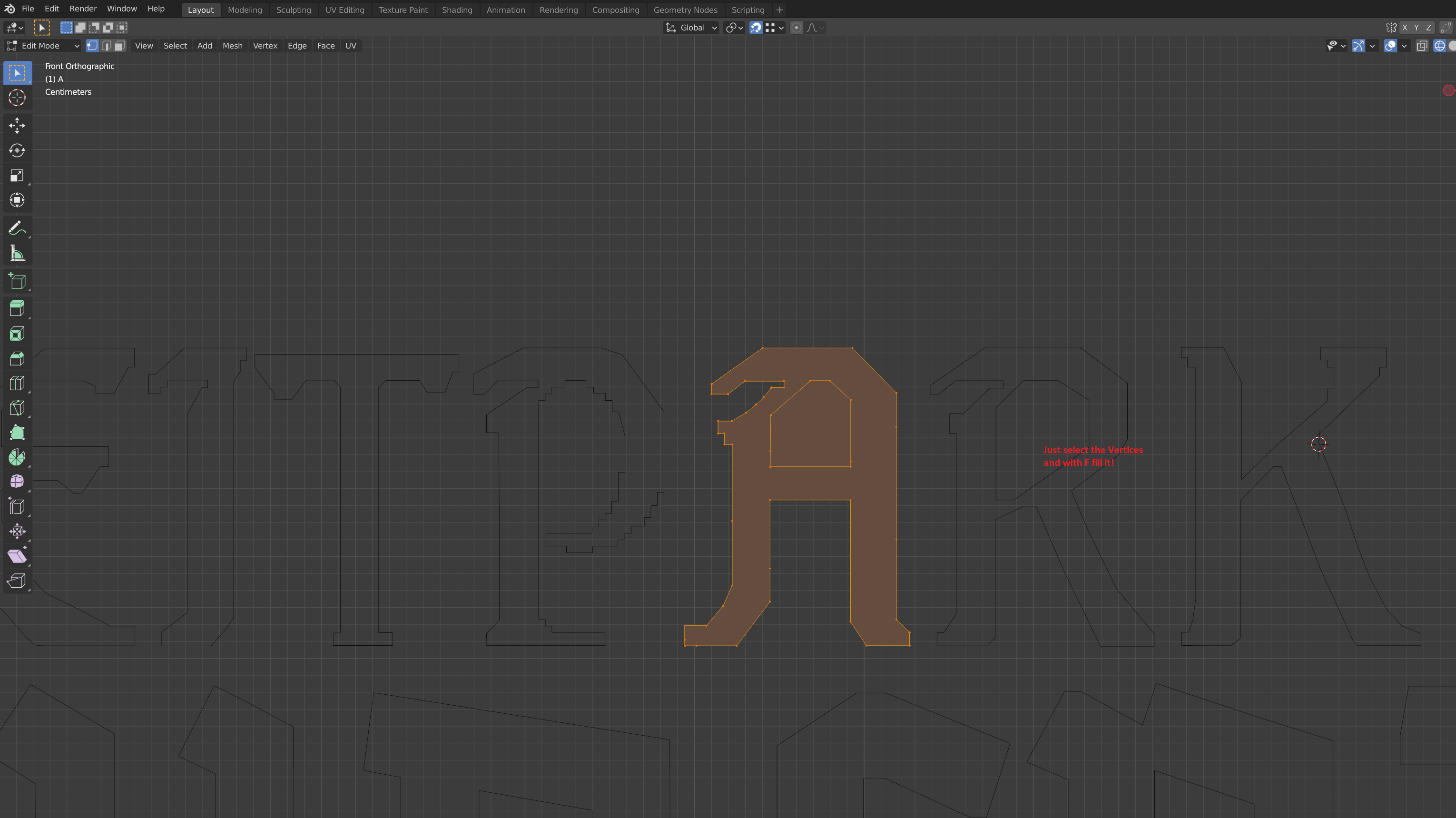Toggle snapping magnet
This screenshot has height=818, width=1456.
(756, 28)
